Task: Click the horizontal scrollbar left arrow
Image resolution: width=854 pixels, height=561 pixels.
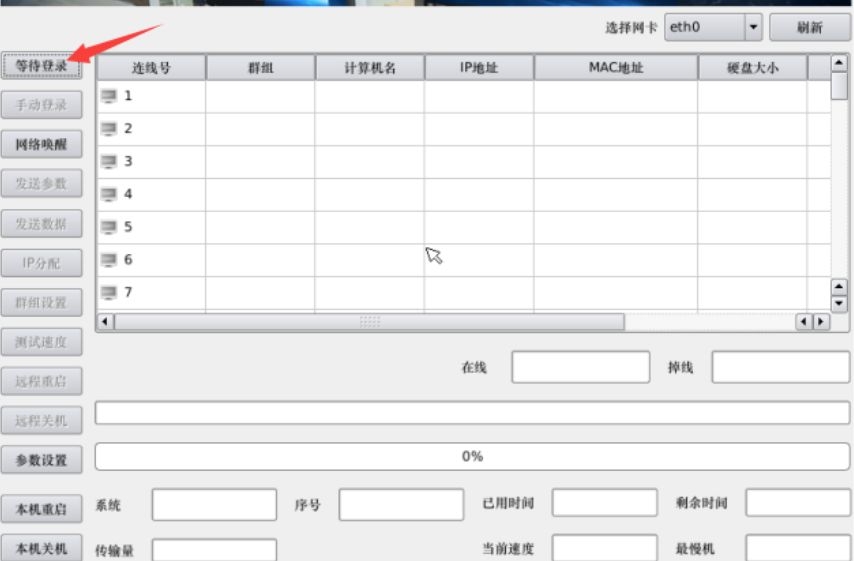Action: pos(105,322)
